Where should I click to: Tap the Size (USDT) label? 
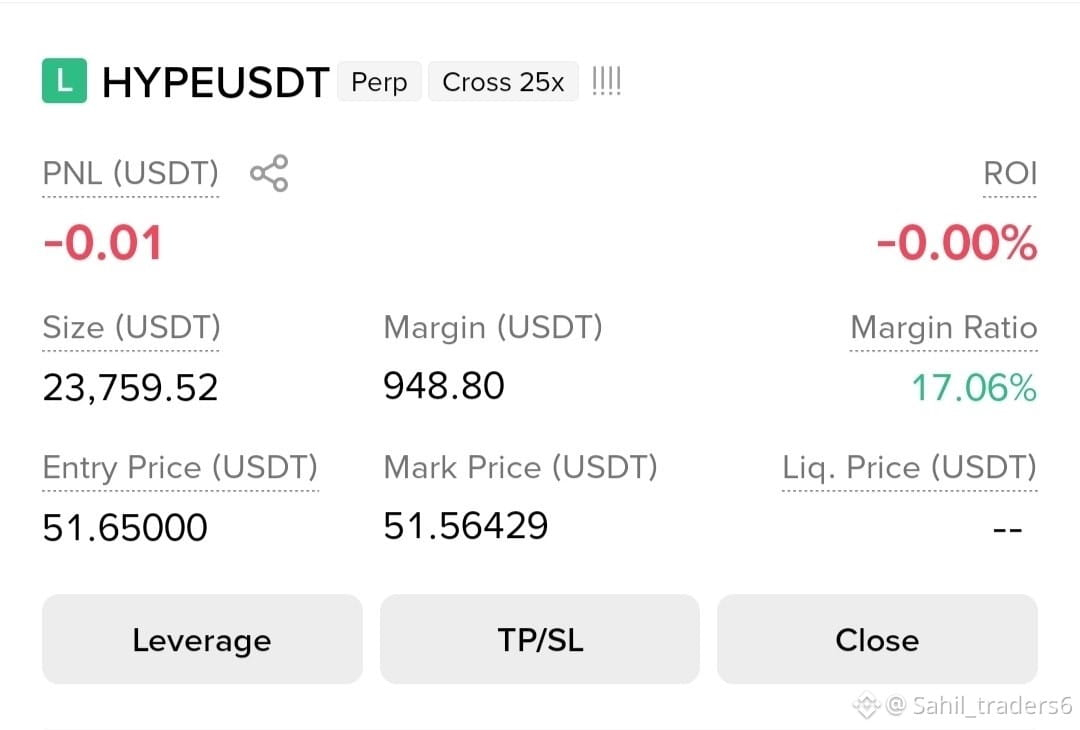point(131,327)
